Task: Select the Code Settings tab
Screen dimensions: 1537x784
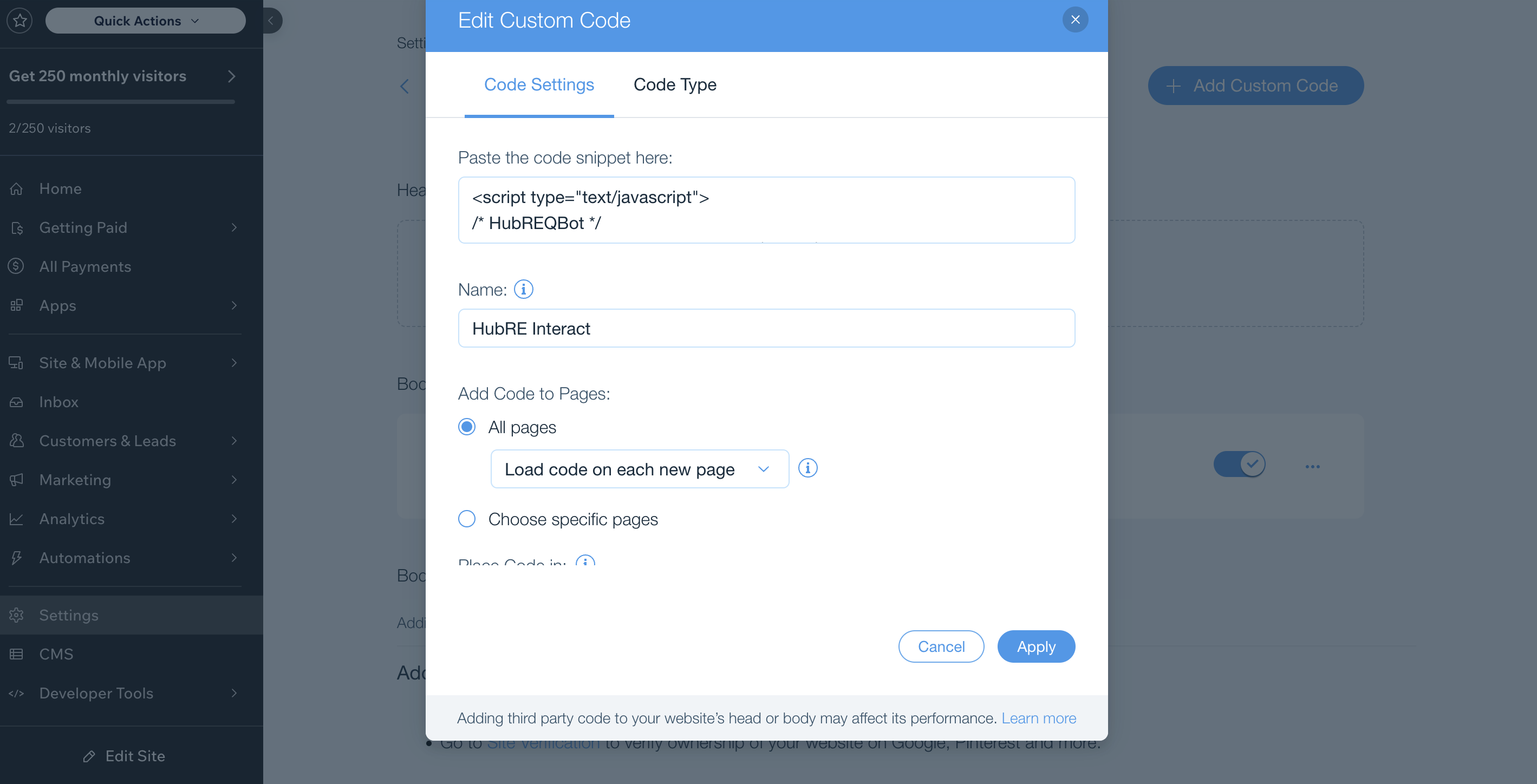Action: tap(539, 84)
